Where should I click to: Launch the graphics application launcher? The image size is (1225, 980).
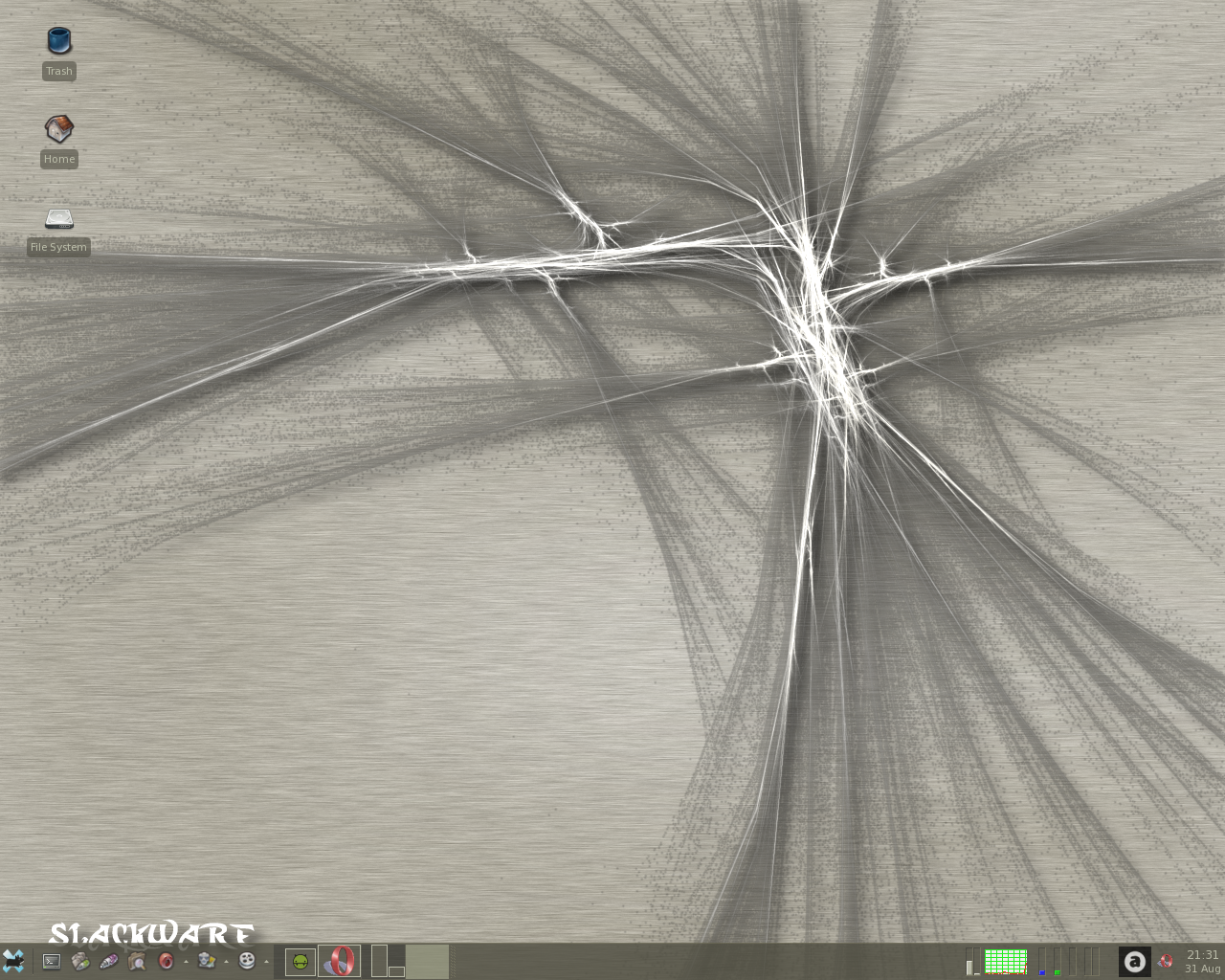206,961
